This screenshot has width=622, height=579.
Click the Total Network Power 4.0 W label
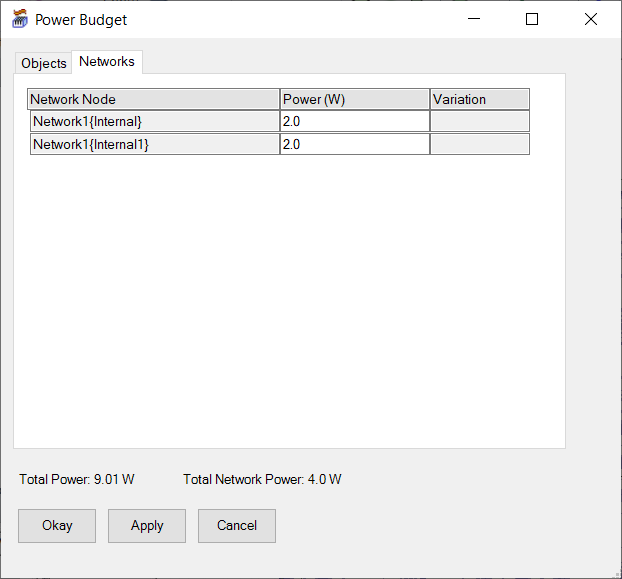[262, 480]
